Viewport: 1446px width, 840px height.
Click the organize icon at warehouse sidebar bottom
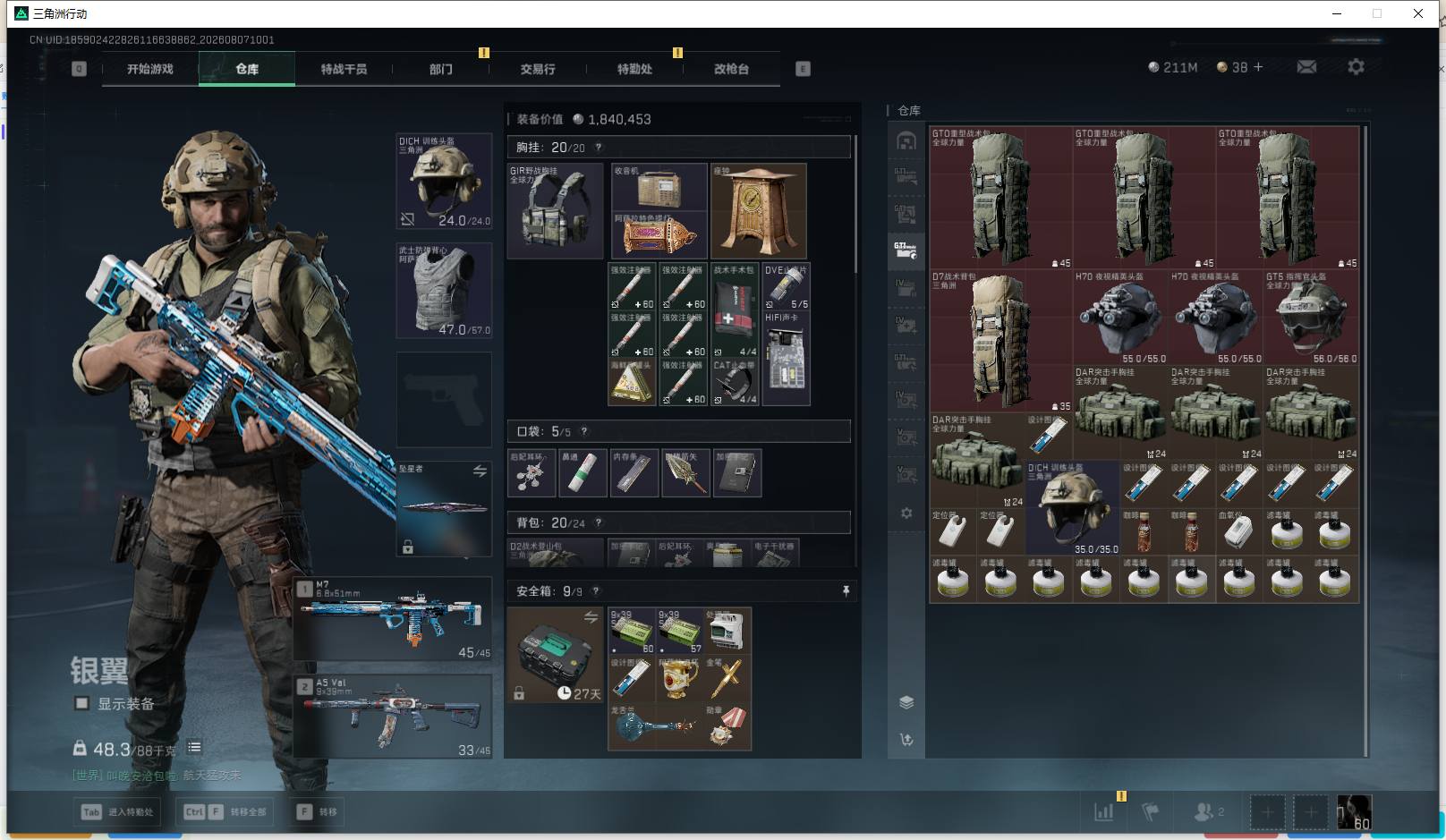[906, 740]
